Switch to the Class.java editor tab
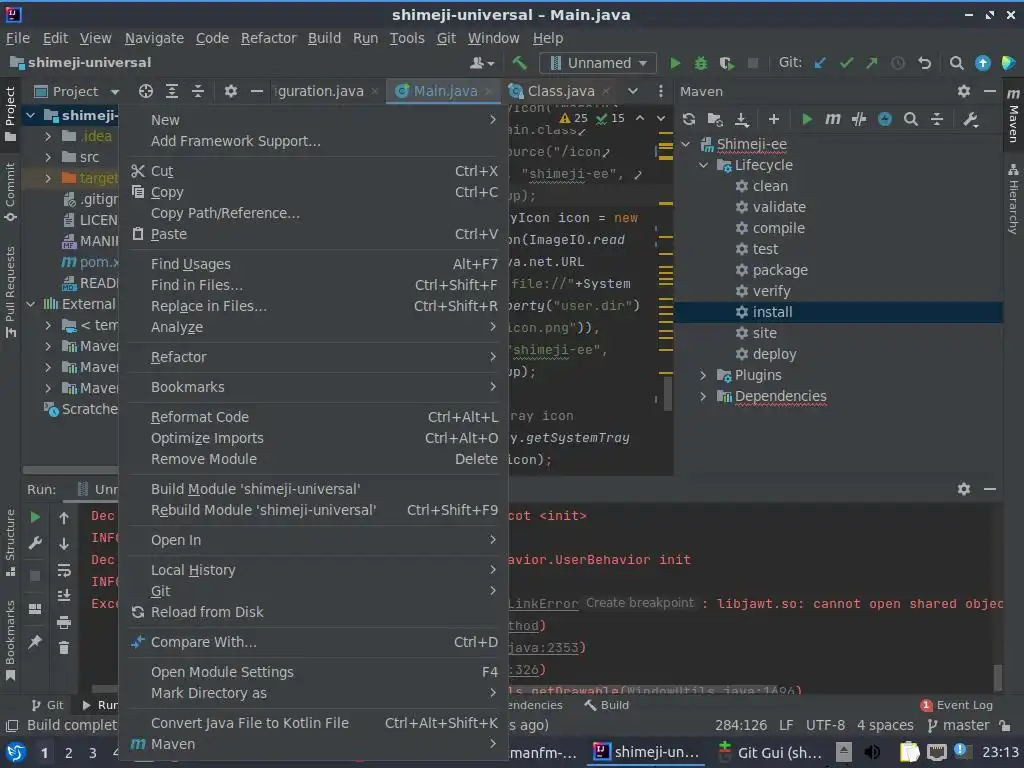The width and height of the screenshot is (1024, 768). click(560, 91)
